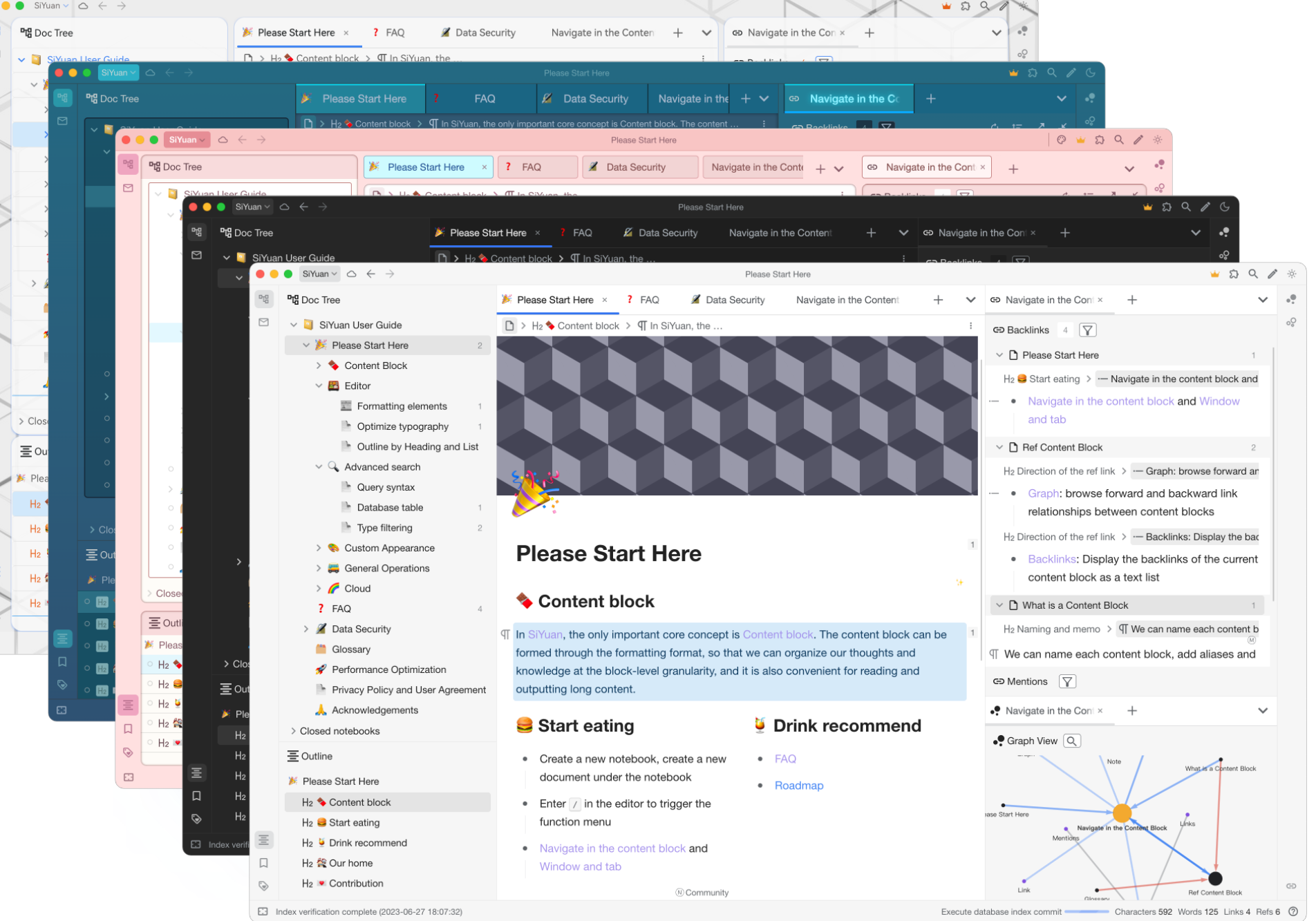1316x921 pixels.
Task: Open the plugin puzzle icon in front window
Action: (x=1234, y=274)
